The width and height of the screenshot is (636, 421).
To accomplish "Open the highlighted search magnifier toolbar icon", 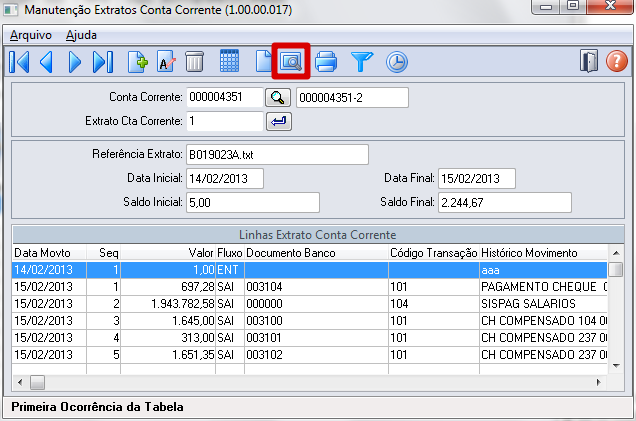I will (291, 61).
